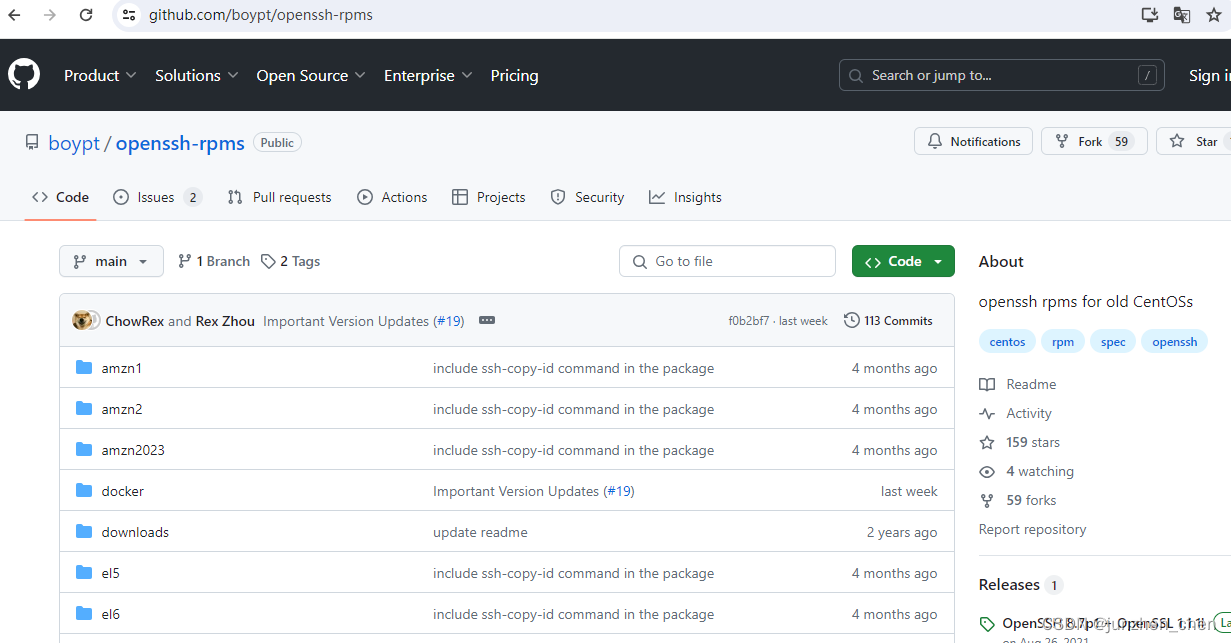Expand the Open Source menu
Screen dimensions: 1231x643
click(311, 75)
